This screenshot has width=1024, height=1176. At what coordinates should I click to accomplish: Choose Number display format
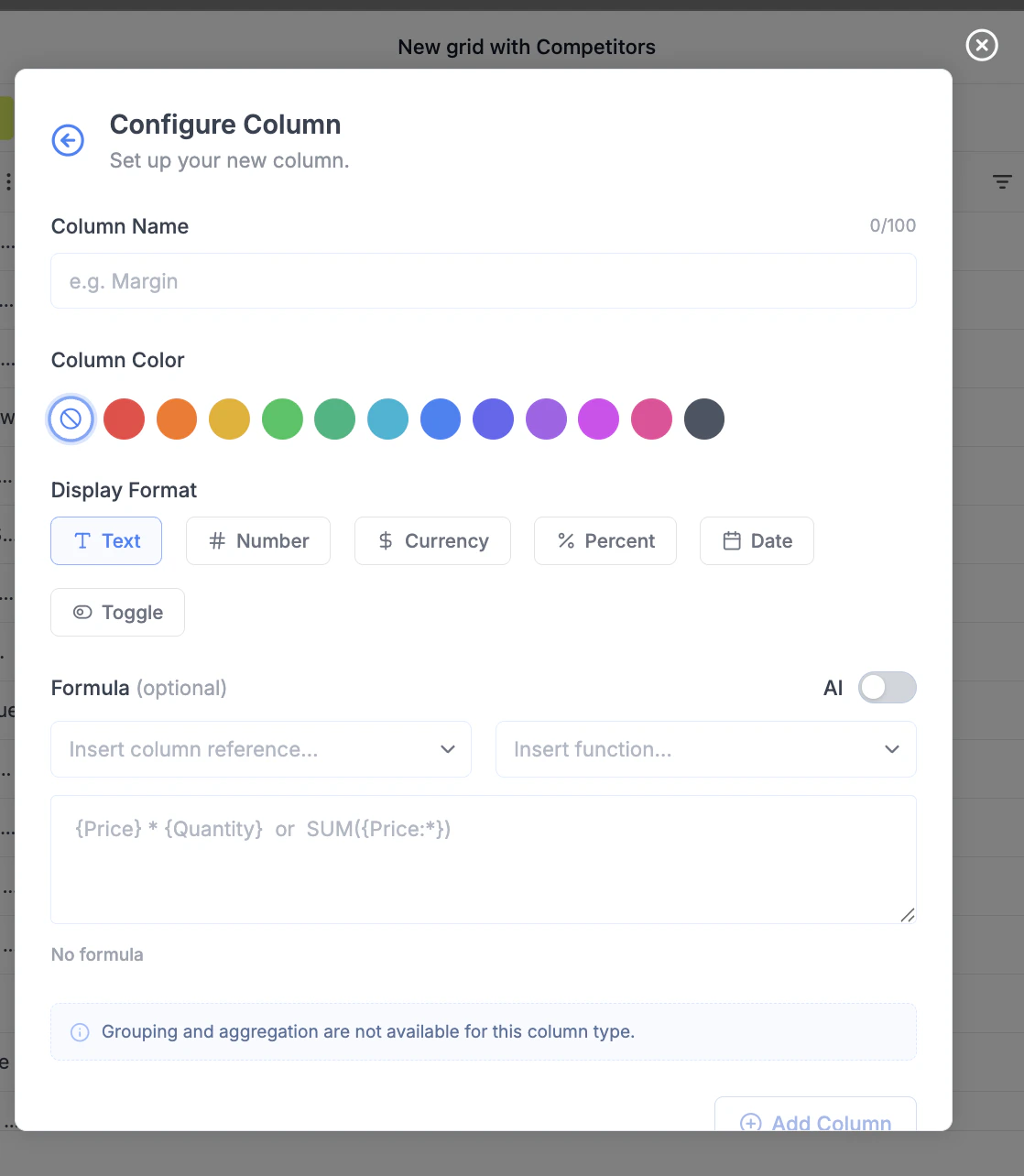258,541
